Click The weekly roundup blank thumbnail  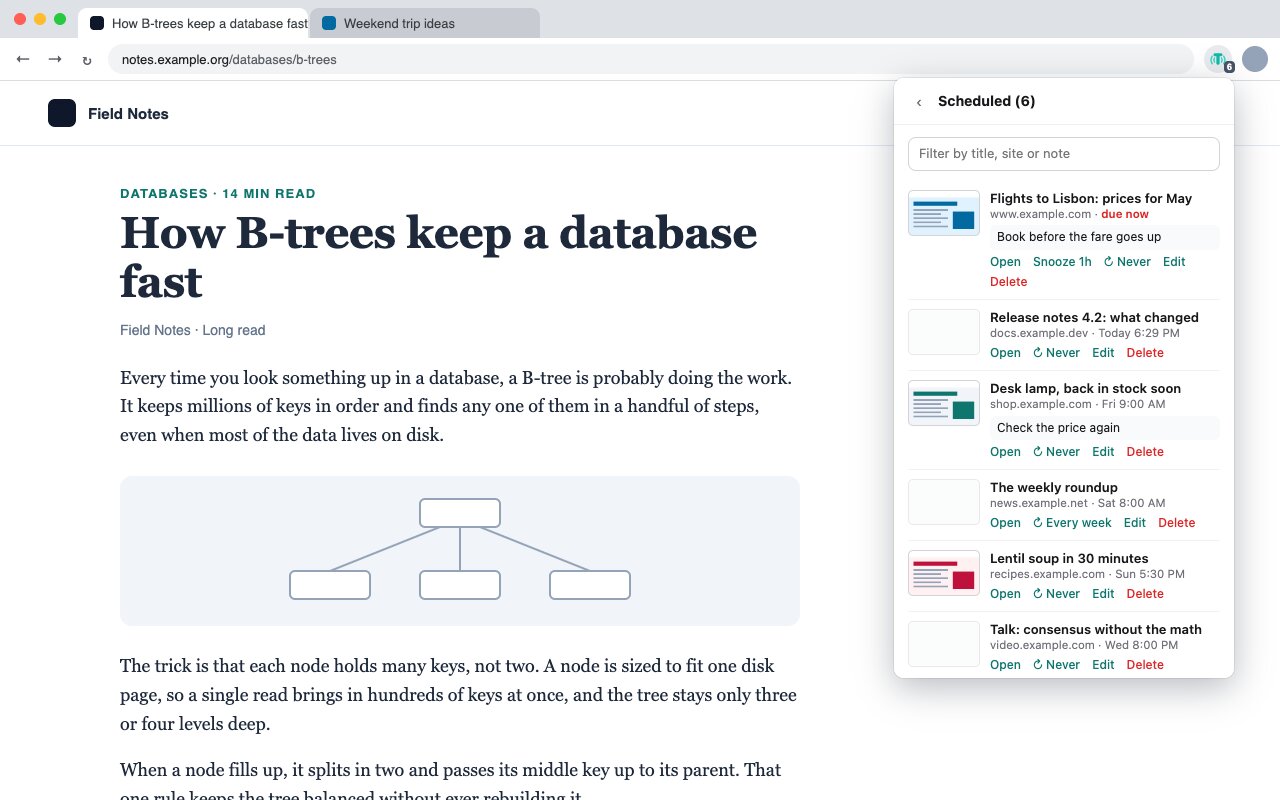pyautogui.click(x=944, y=502)
